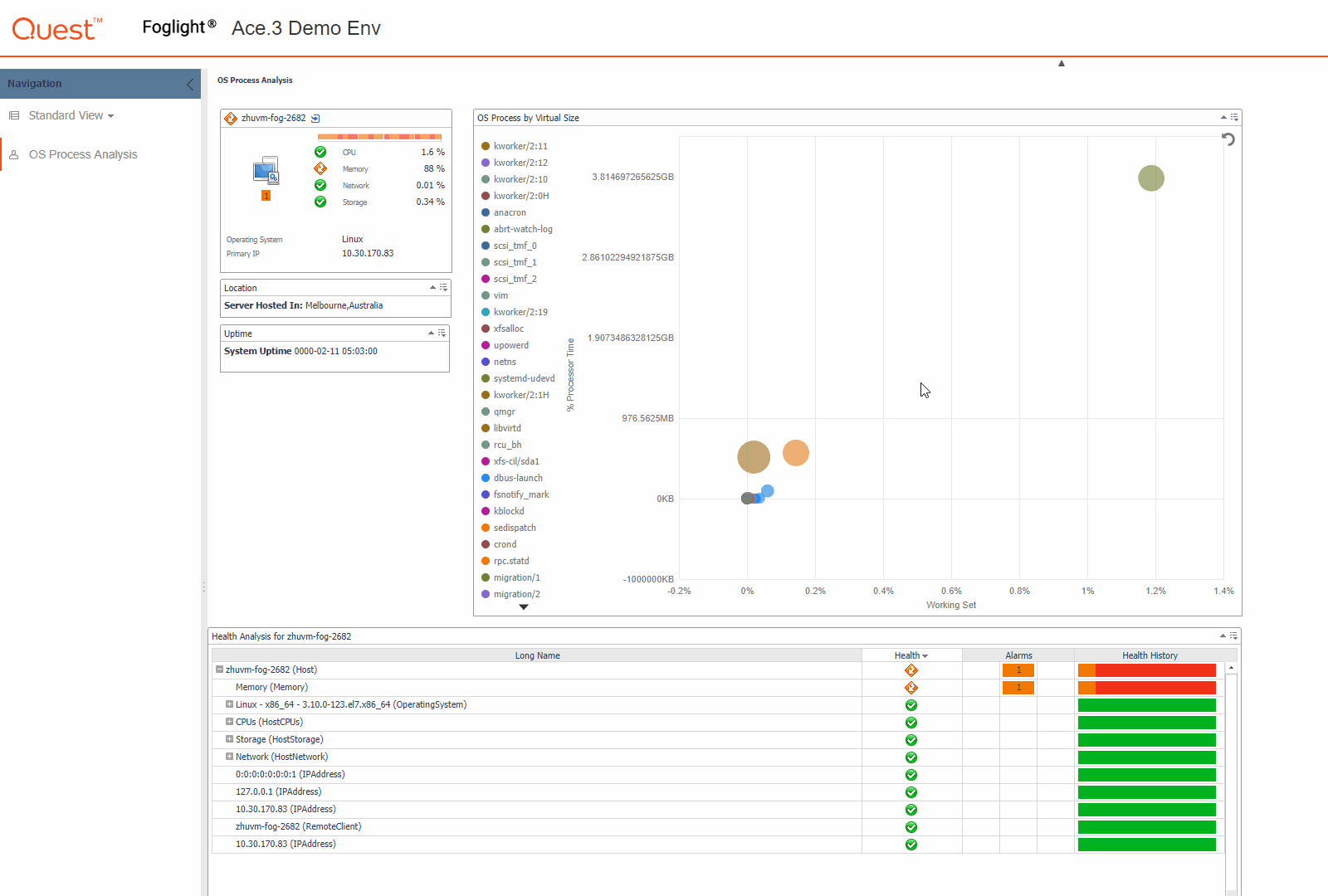Click the Storage green status icon
This screenshot has width=1328, height=896.
click(x=320, y=202)
